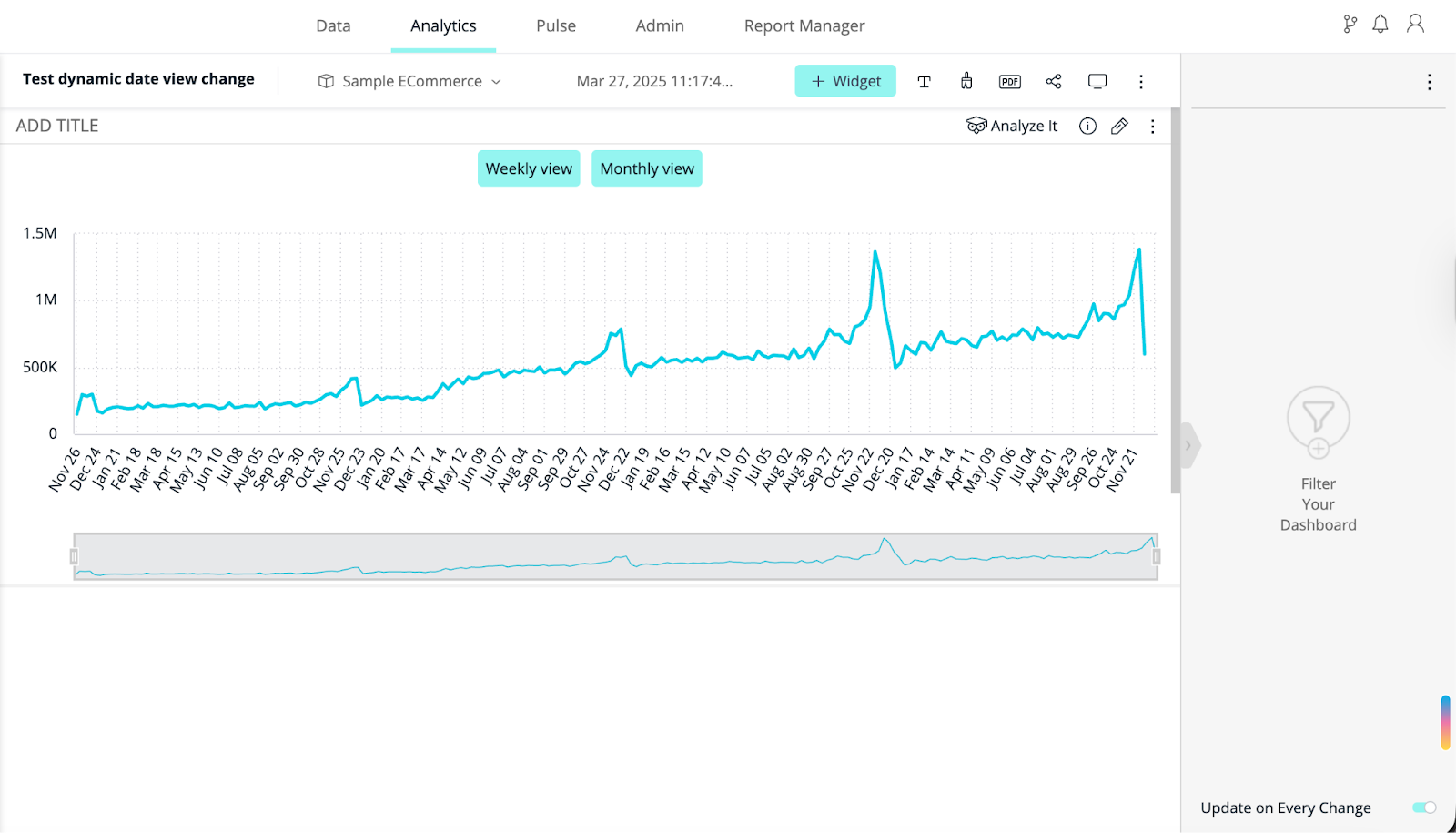Click the Add Text widget icon
This screenshot has height=833, width=1456.
(x=924, y=82)
